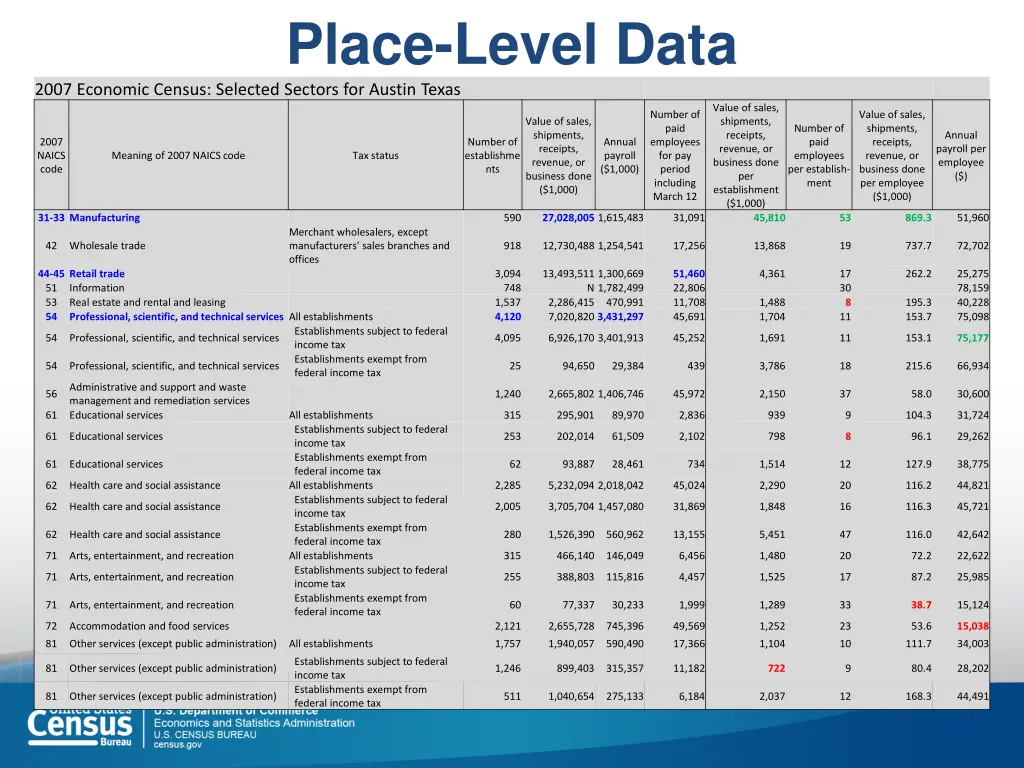Click the Other services value 1,940,057
The height and width of the screenshot is (768, 1024).
(571, 643)
